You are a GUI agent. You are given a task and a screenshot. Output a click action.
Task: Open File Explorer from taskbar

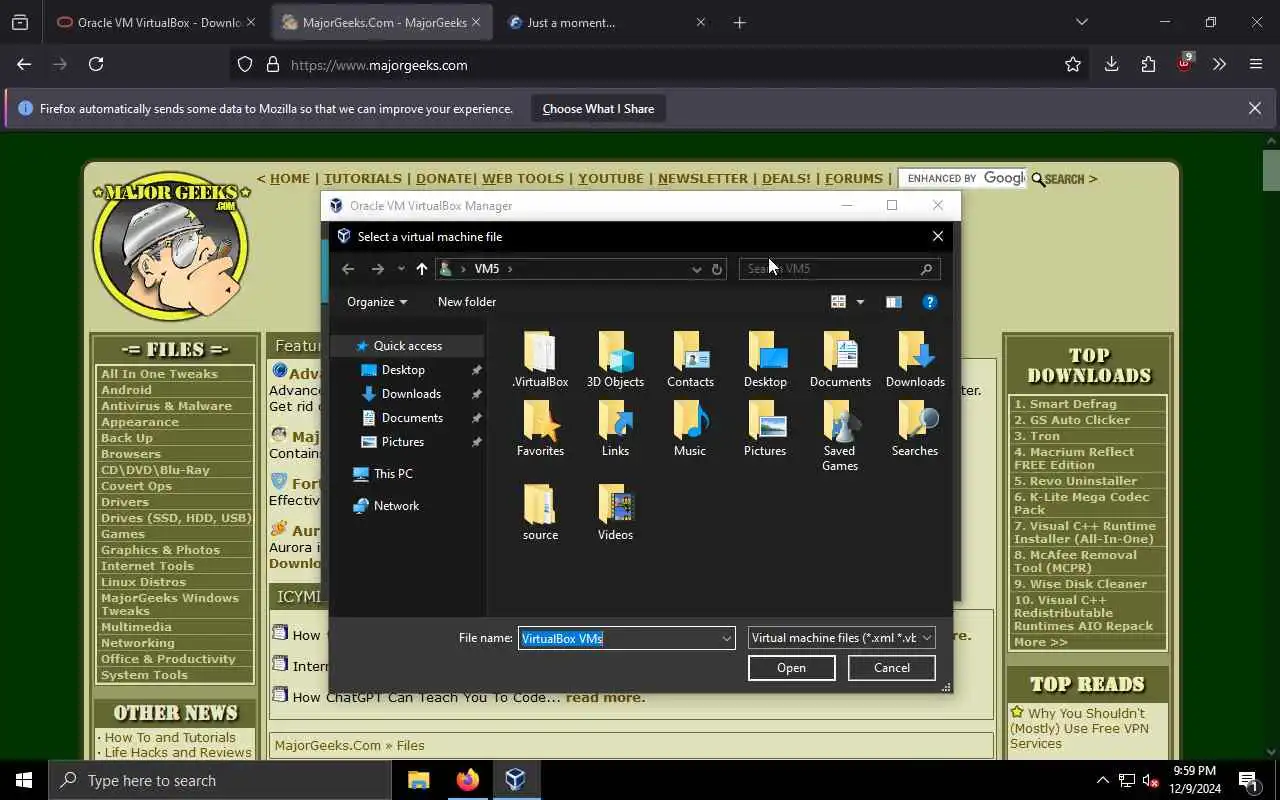coord(418,781)
